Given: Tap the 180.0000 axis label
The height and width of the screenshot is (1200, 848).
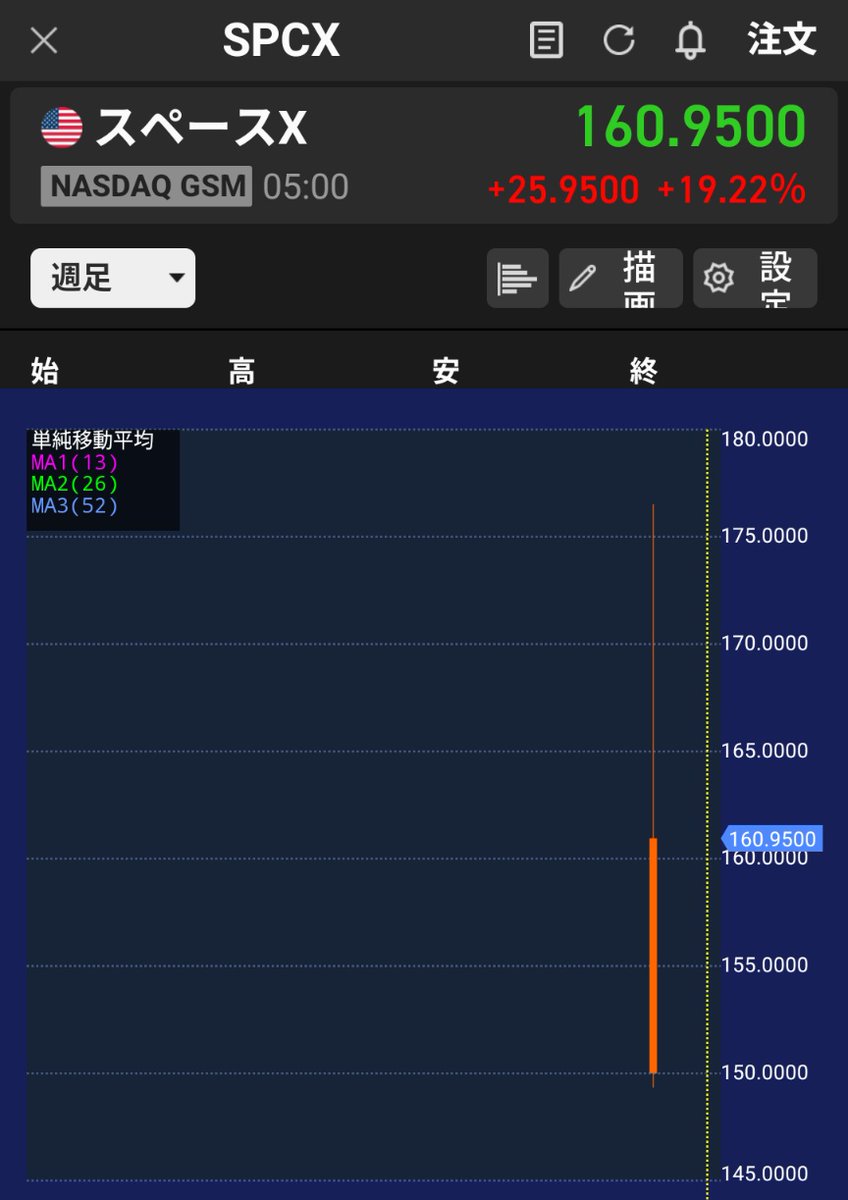Looking at the screenshot, I should point(765,439).
